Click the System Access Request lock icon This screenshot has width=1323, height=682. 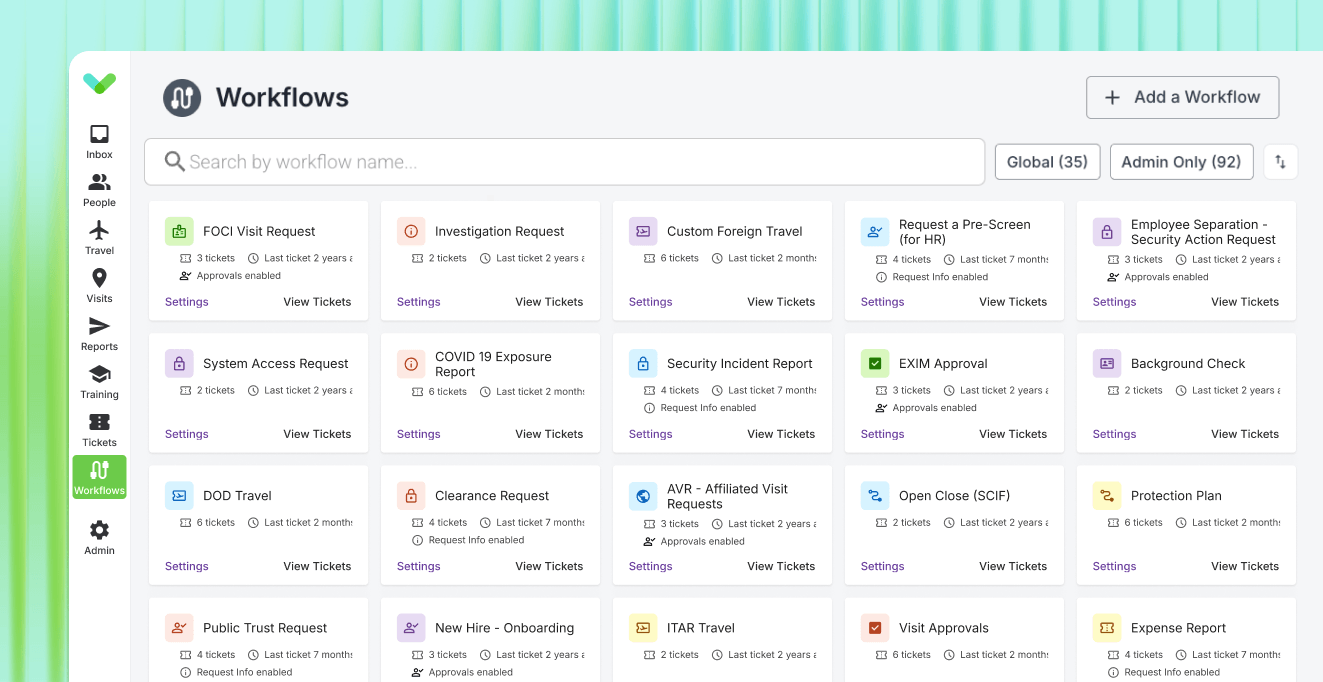(x=179, y=363)
